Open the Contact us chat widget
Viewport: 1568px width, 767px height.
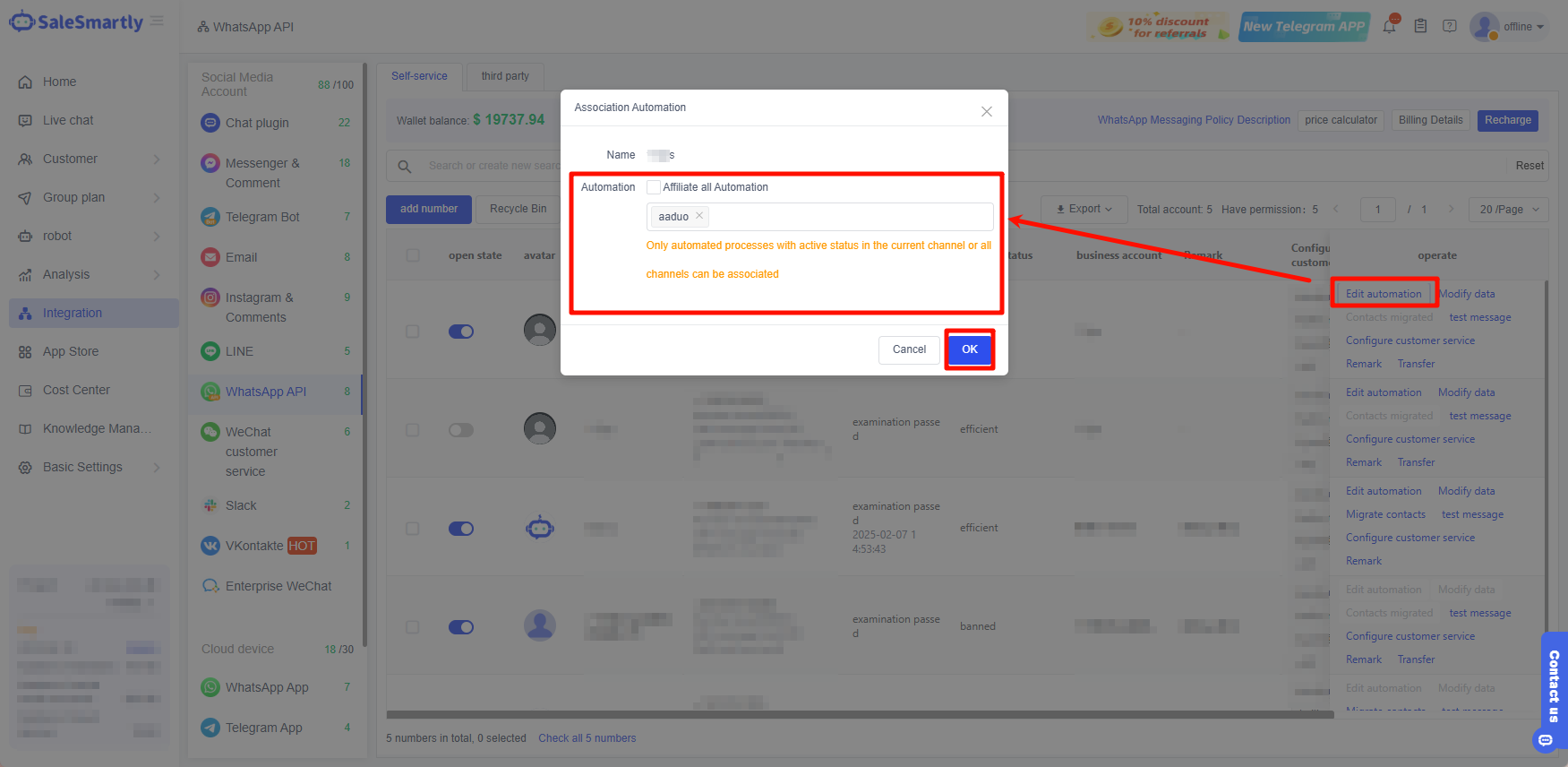pyautogui.click(x=1554, y=691)
